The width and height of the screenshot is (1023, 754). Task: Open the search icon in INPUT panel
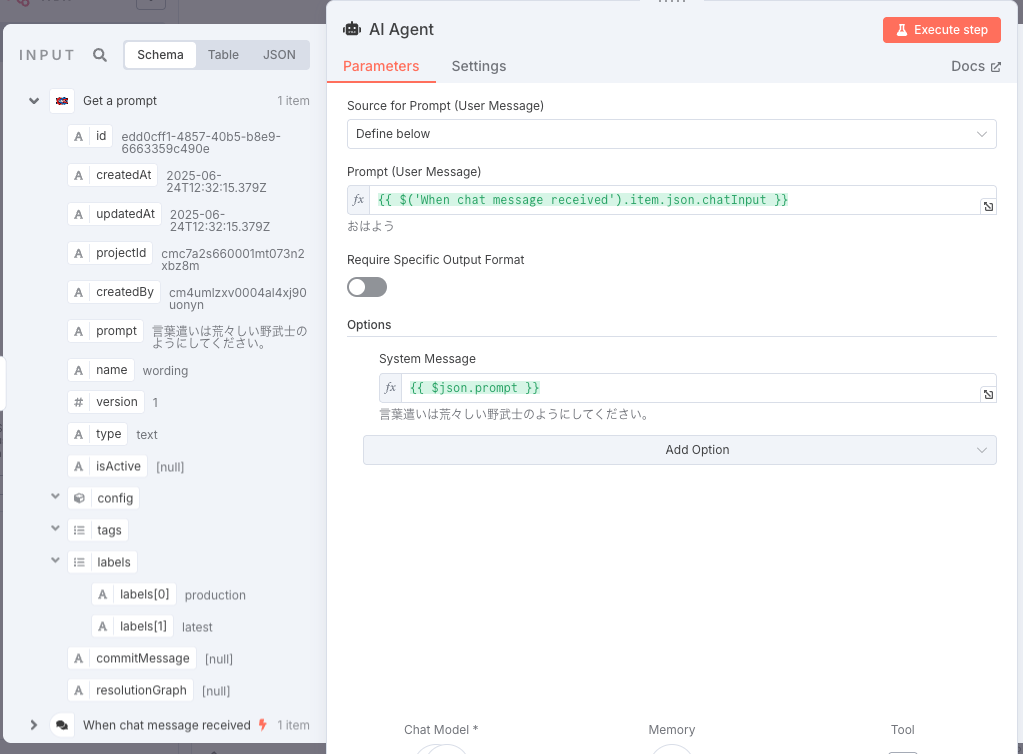(x=99, y=55)
